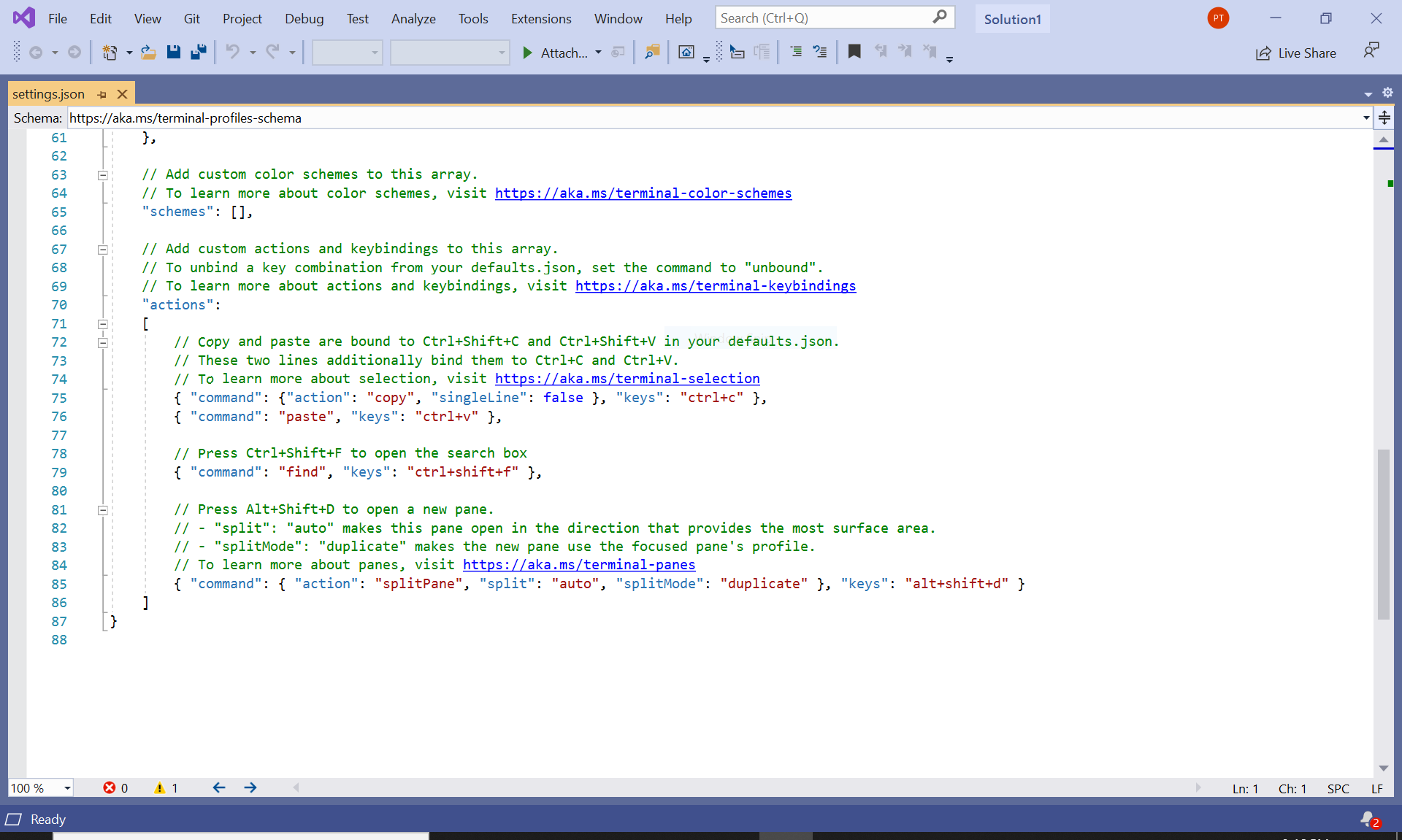Collapse comment block at line 63

coord(103,175)
